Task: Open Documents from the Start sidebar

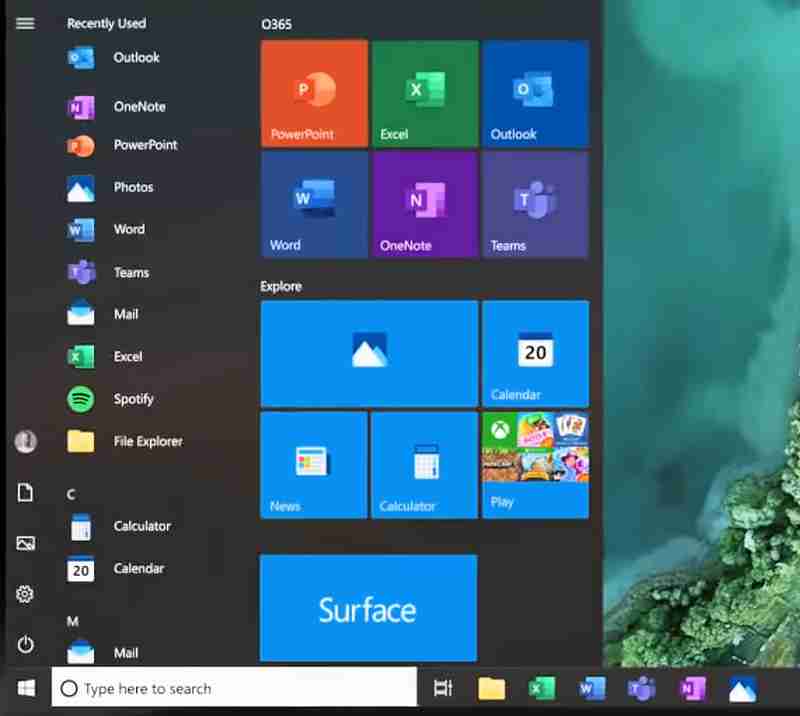Action: click(25, 491)
